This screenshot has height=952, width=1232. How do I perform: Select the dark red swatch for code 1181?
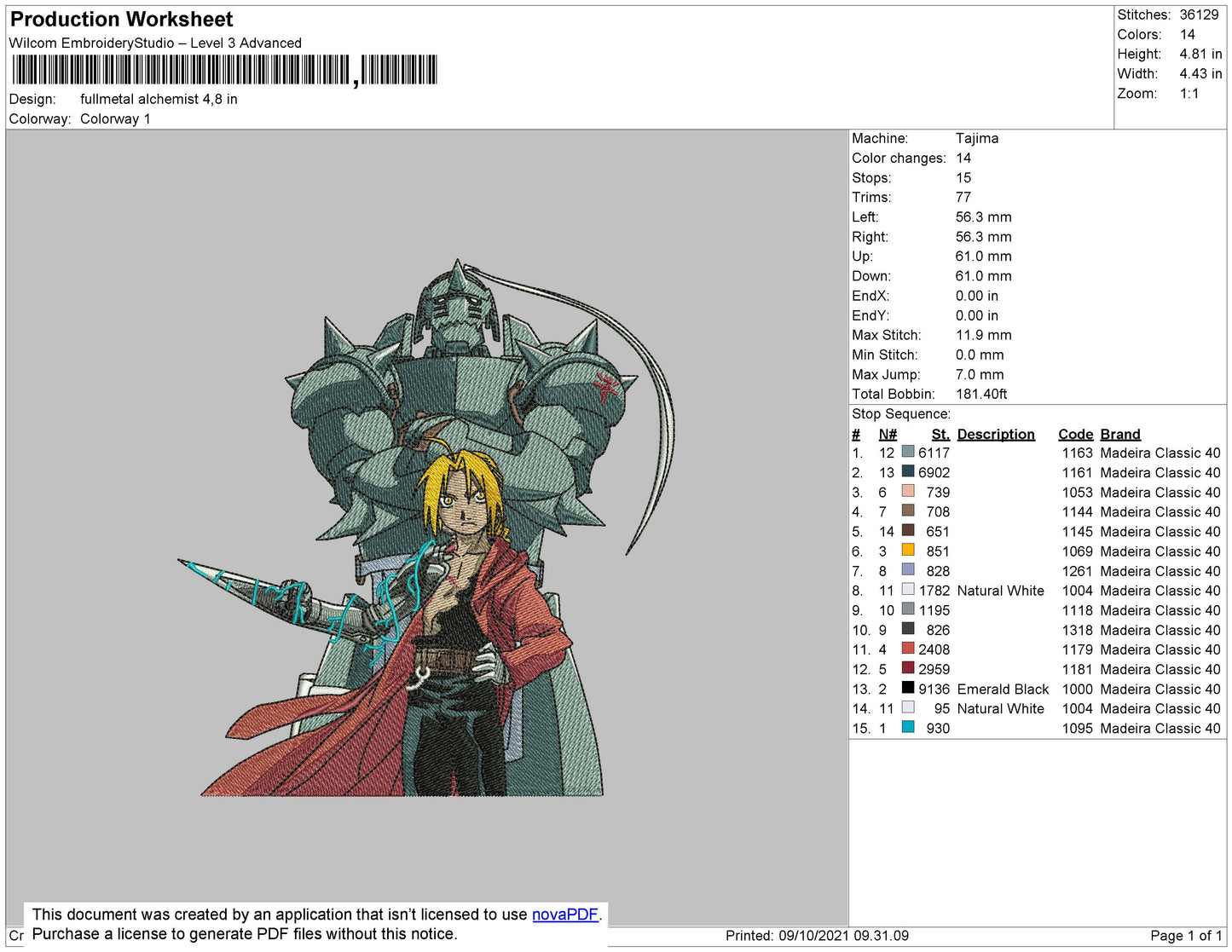click(x=908, y=668)
